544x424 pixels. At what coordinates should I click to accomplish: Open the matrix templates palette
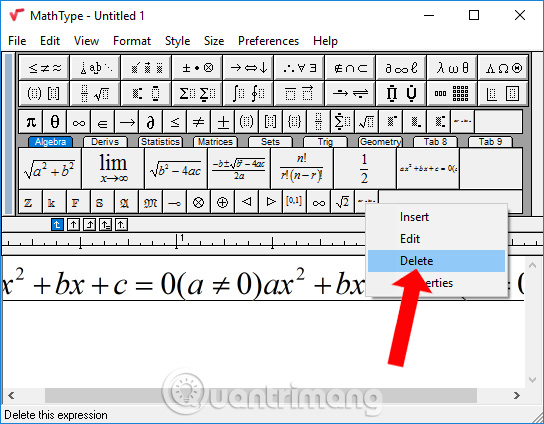click(452, 93)
